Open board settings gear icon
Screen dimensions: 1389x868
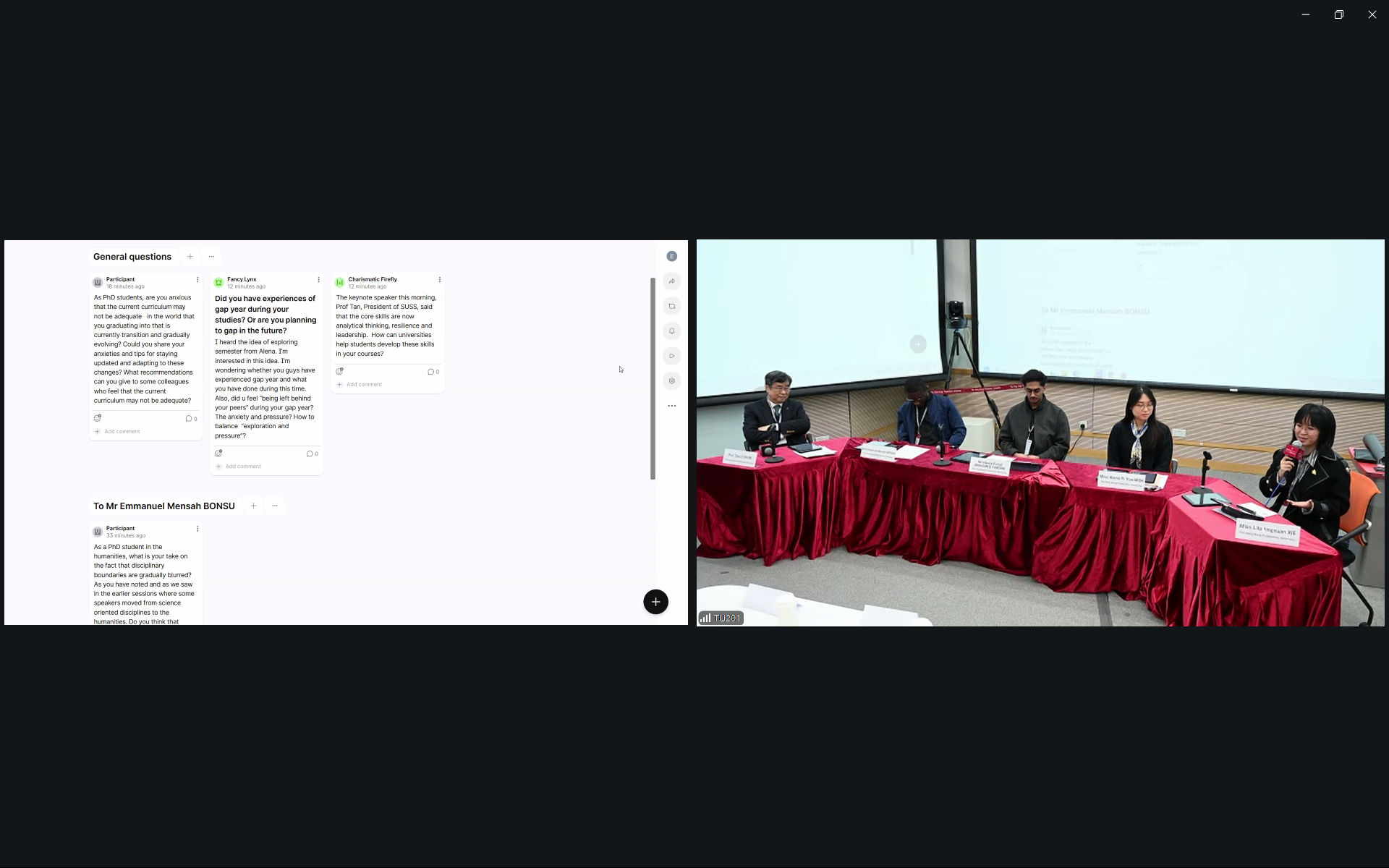[671, 381]
